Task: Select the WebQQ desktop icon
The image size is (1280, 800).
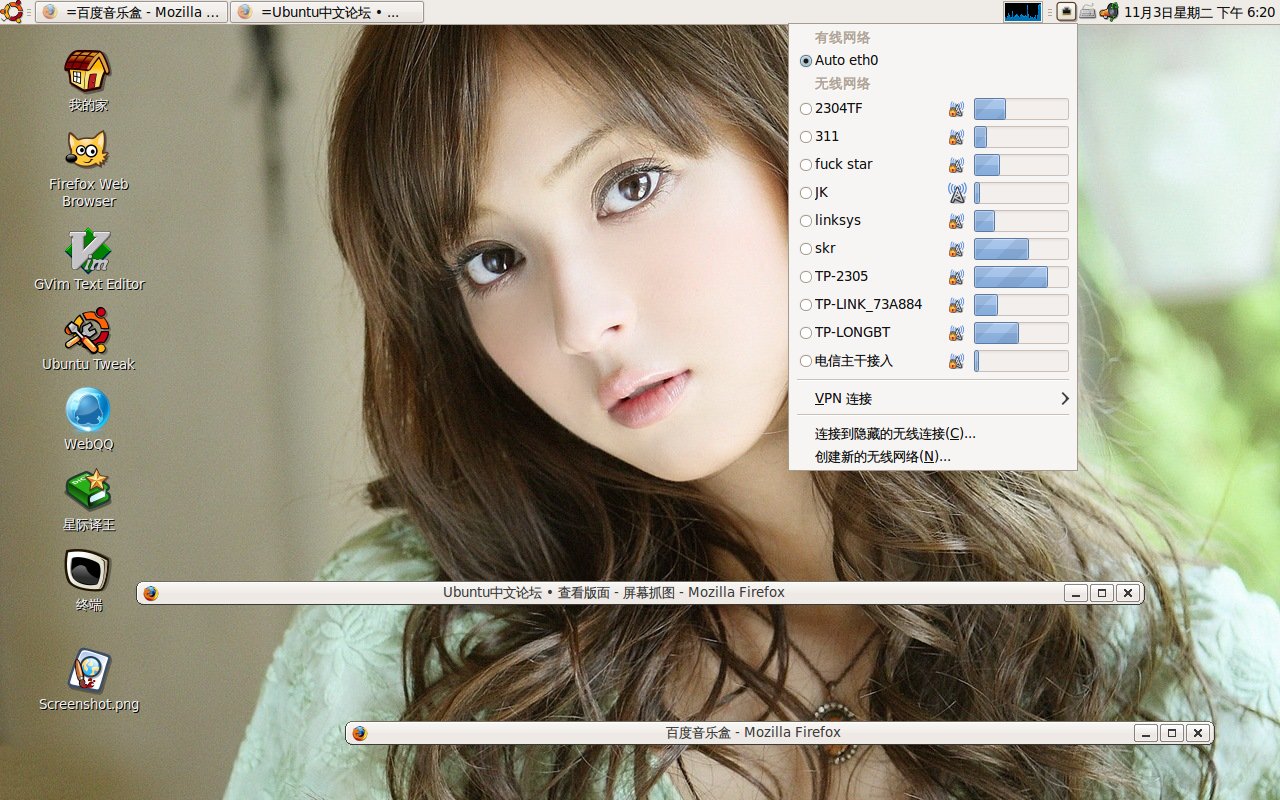Action: pos(88,420)
